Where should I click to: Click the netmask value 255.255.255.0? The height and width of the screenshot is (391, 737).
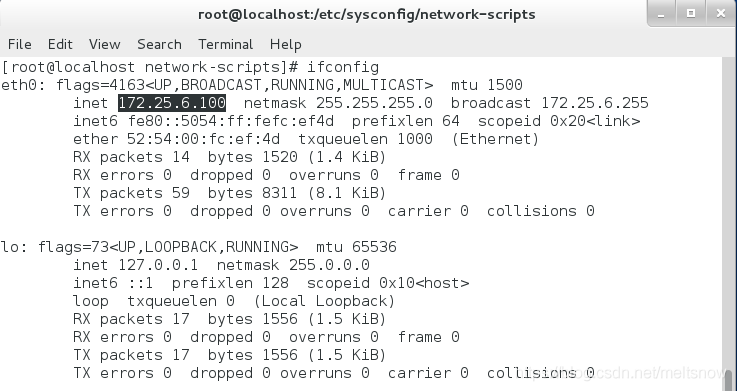374,103
